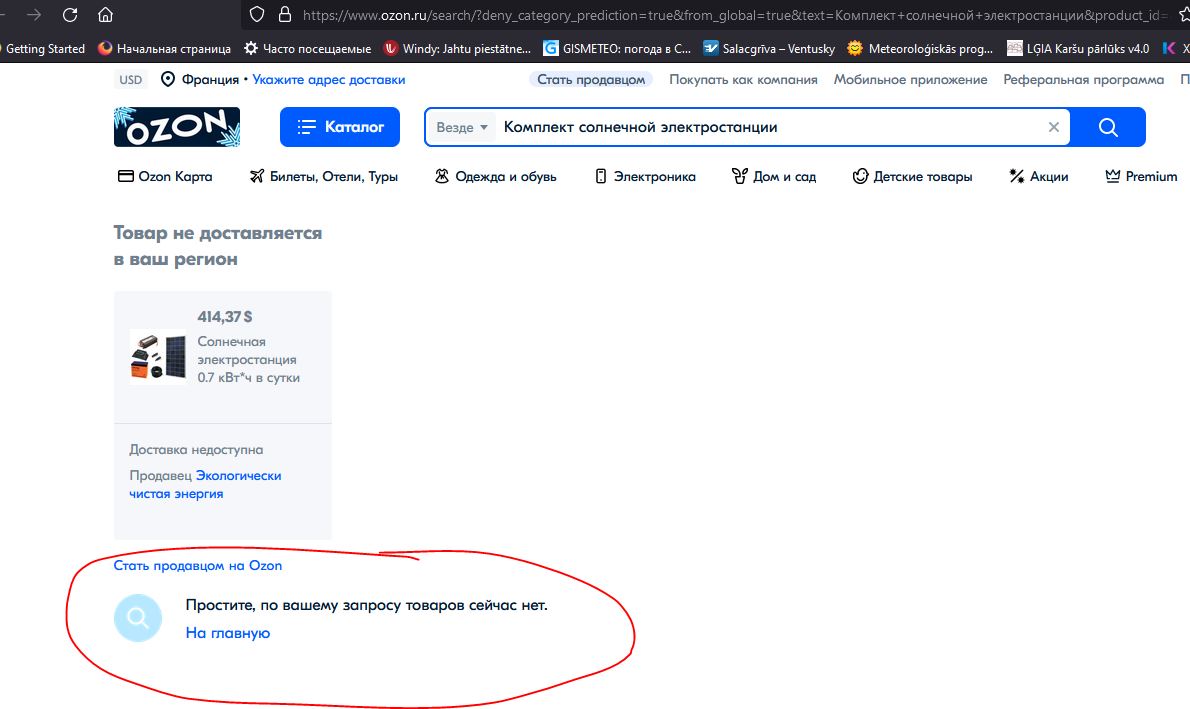Click the solar power station product thumbnail
Viewport: 1190px width, 709px height.
(x=158, y=357)
